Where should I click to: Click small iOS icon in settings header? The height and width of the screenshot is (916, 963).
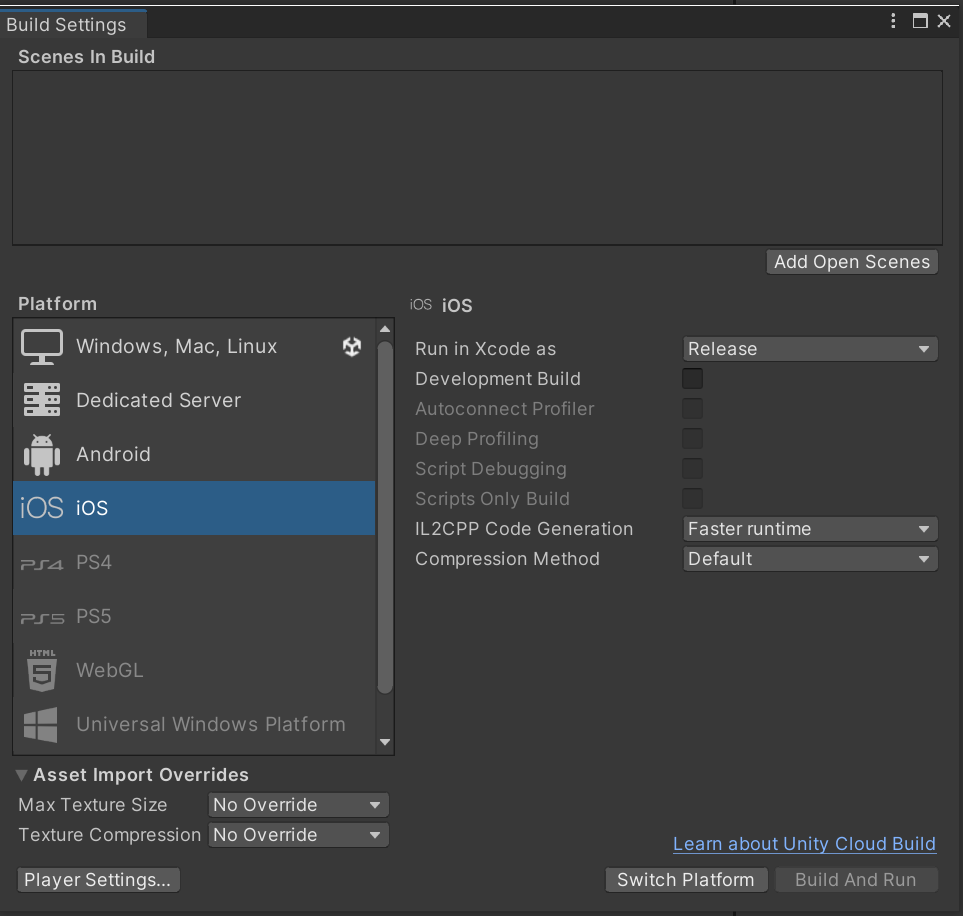click(421, 305)
